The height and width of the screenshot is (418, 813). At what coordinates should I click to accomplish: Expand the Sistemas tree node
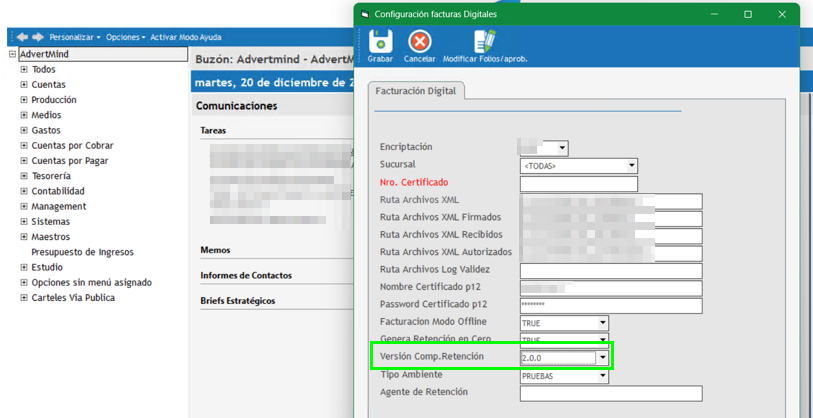pyautogui.click(x=24, y=221)
